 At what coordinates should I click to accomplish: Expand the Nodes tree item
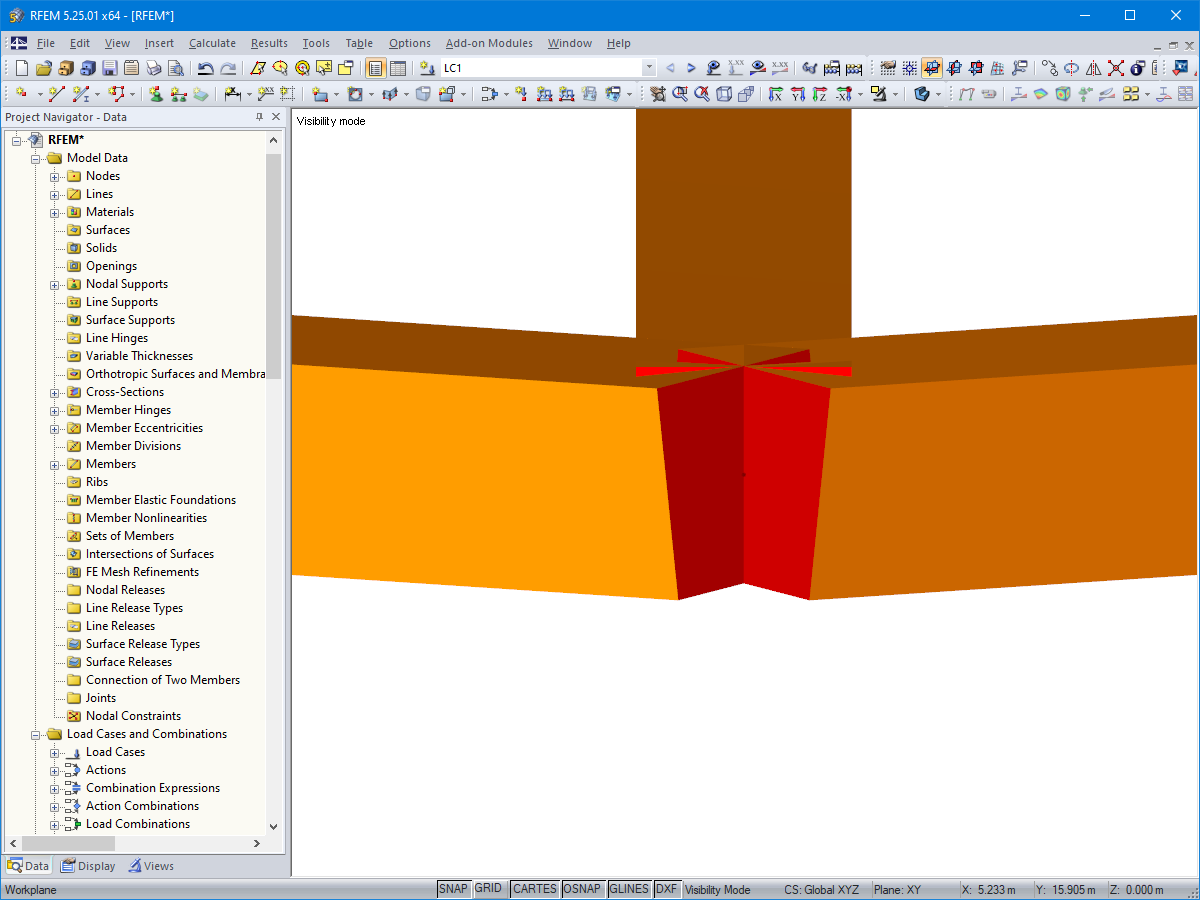pyautogui.click(x=55, y=176)
